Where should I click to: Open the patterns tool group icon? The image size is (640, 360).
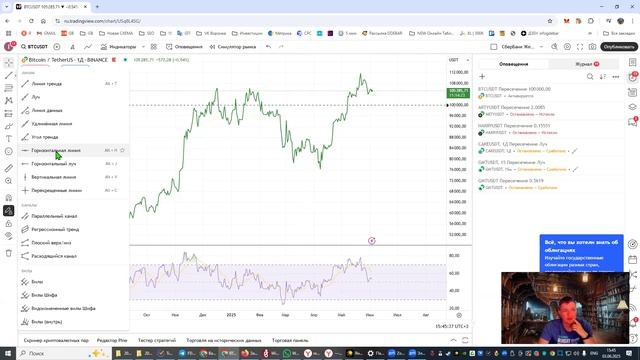9,101
